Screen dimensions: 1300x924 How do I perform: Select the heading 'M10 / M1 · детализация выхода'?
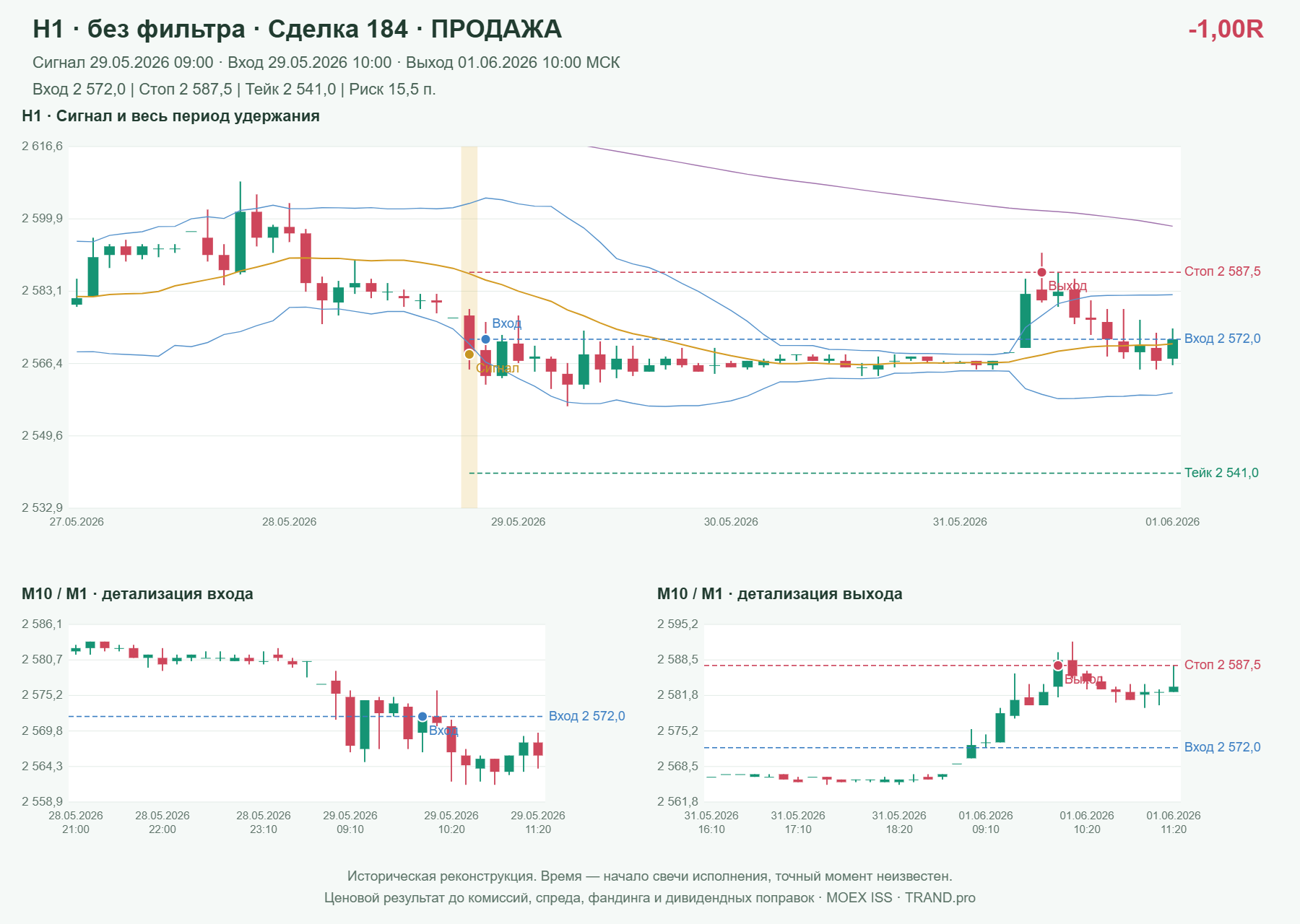tap(779, 594)
